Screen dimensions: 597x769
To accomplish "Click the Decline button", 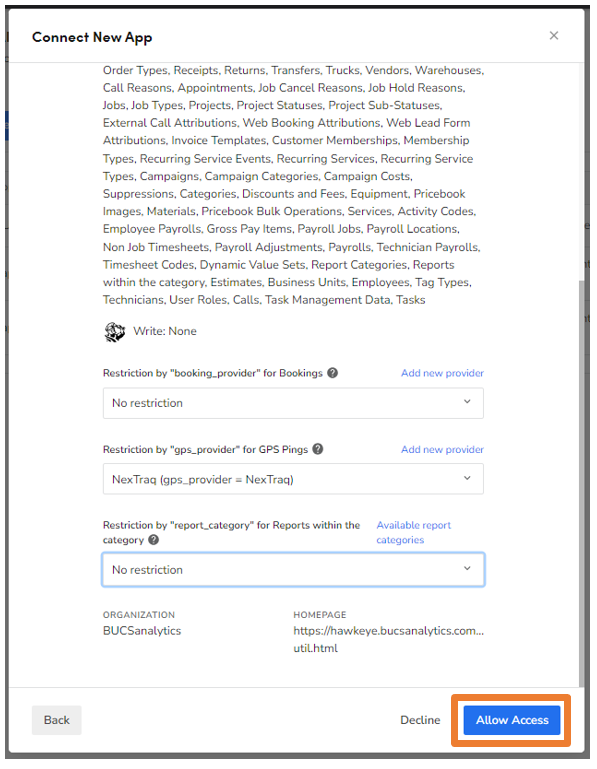I will tap(420, 720).
